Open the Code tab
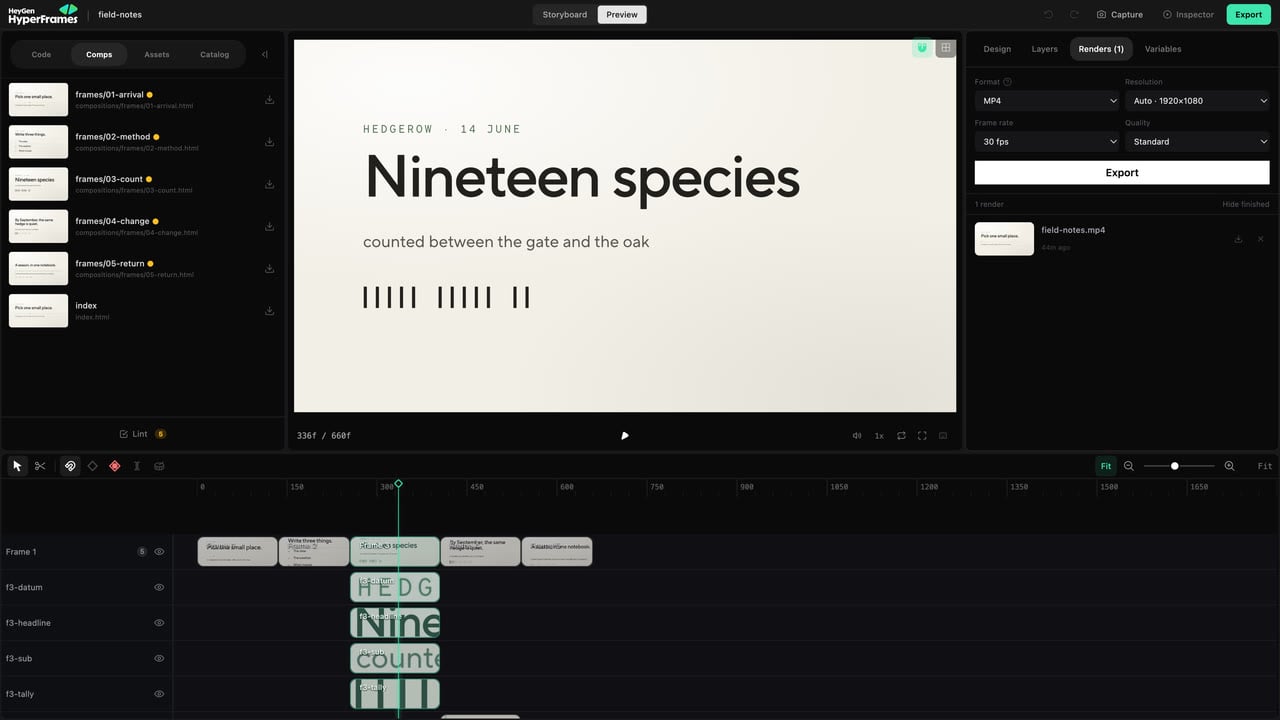The height and width of the screenshot is (720, 1280). click(41, 55)
